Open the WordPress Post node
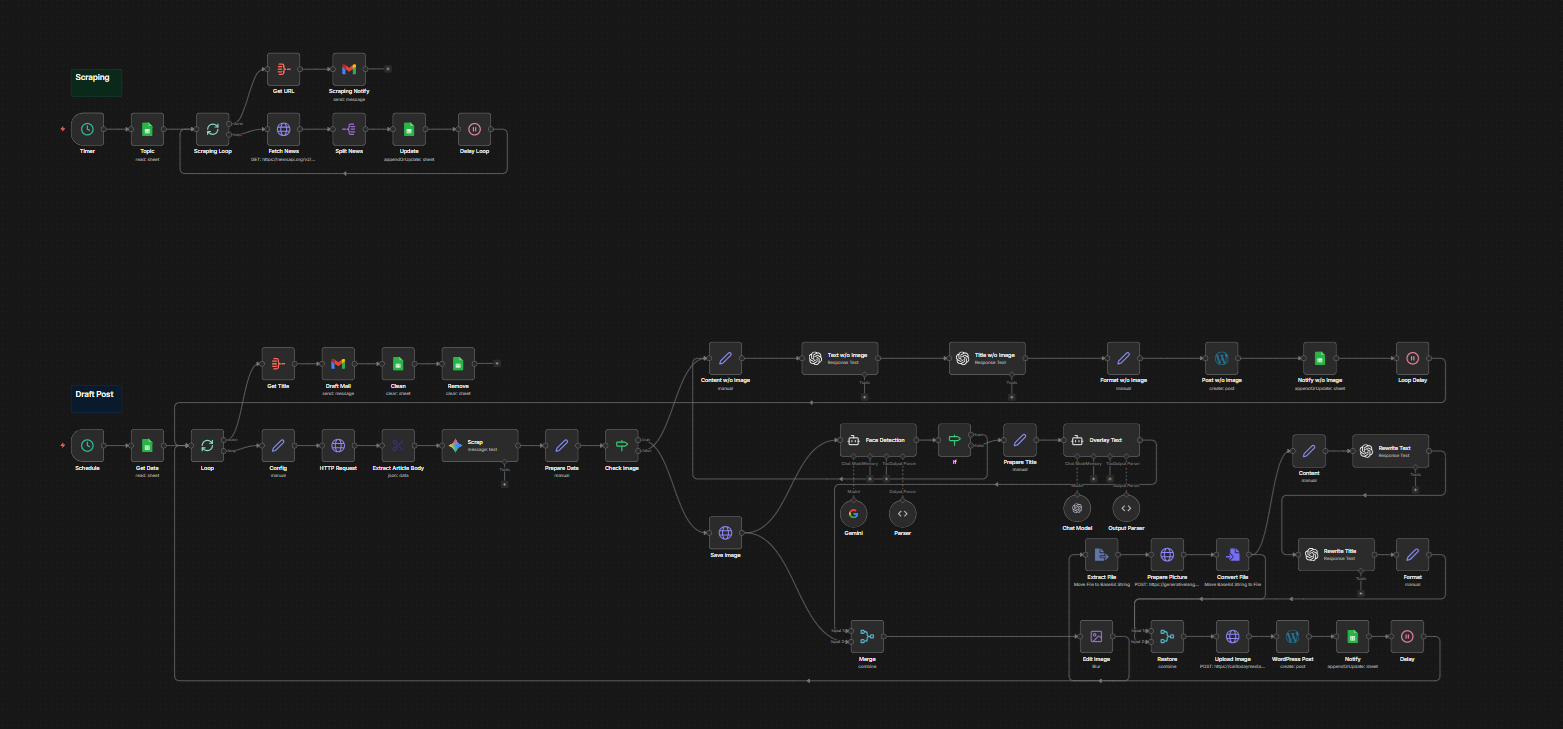This screenshot has width=1563, height=729. 1292,636
